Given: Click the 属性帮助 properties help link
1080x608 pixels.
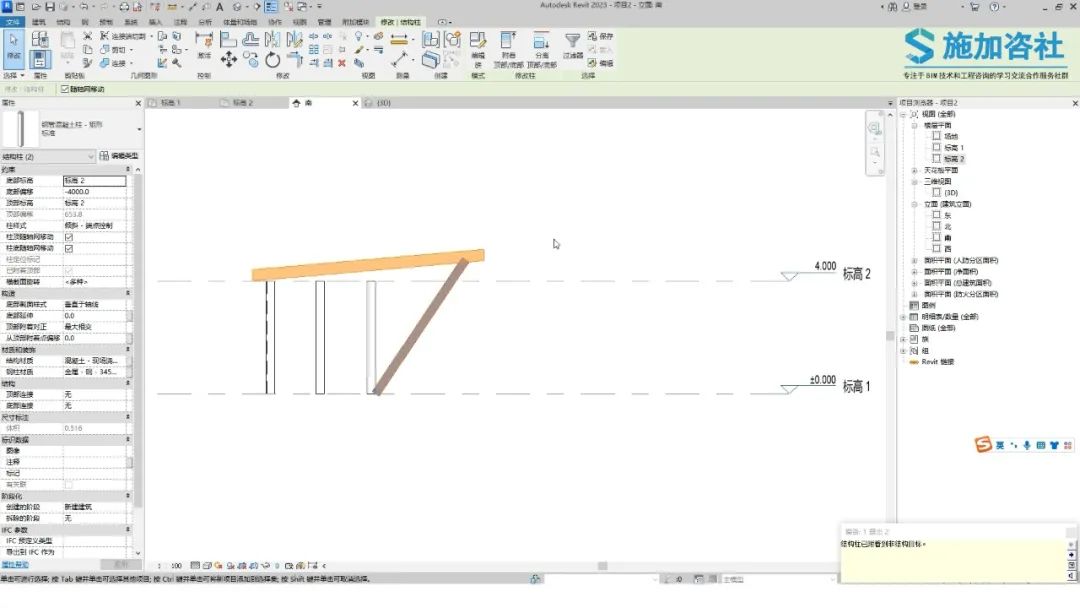Looking at the screenshot, I should tap(14, 565).
